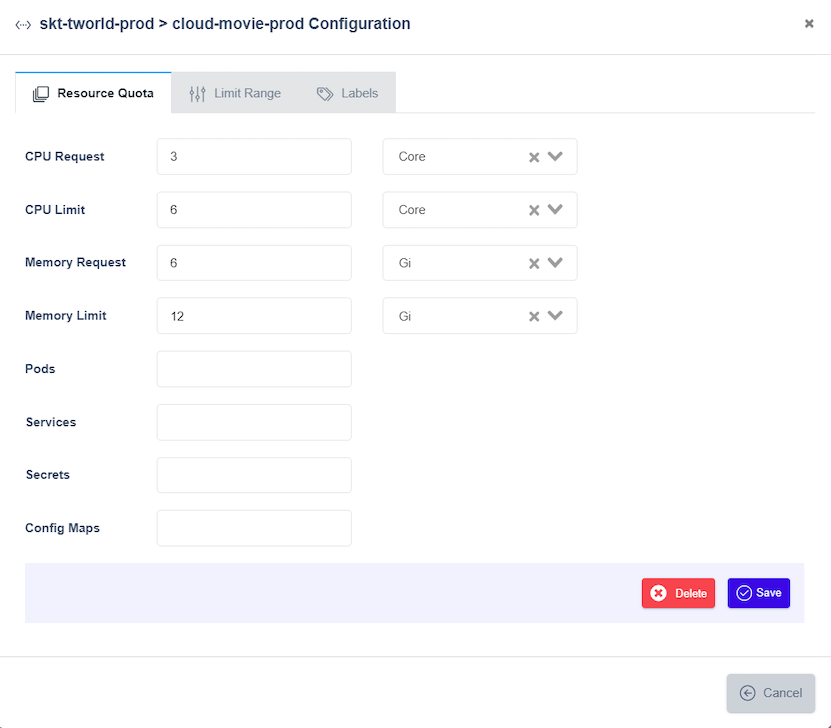Open the Memory Request Gi unit selector
Viewport: 831px width, 728px height.
(x=480, y=263)
